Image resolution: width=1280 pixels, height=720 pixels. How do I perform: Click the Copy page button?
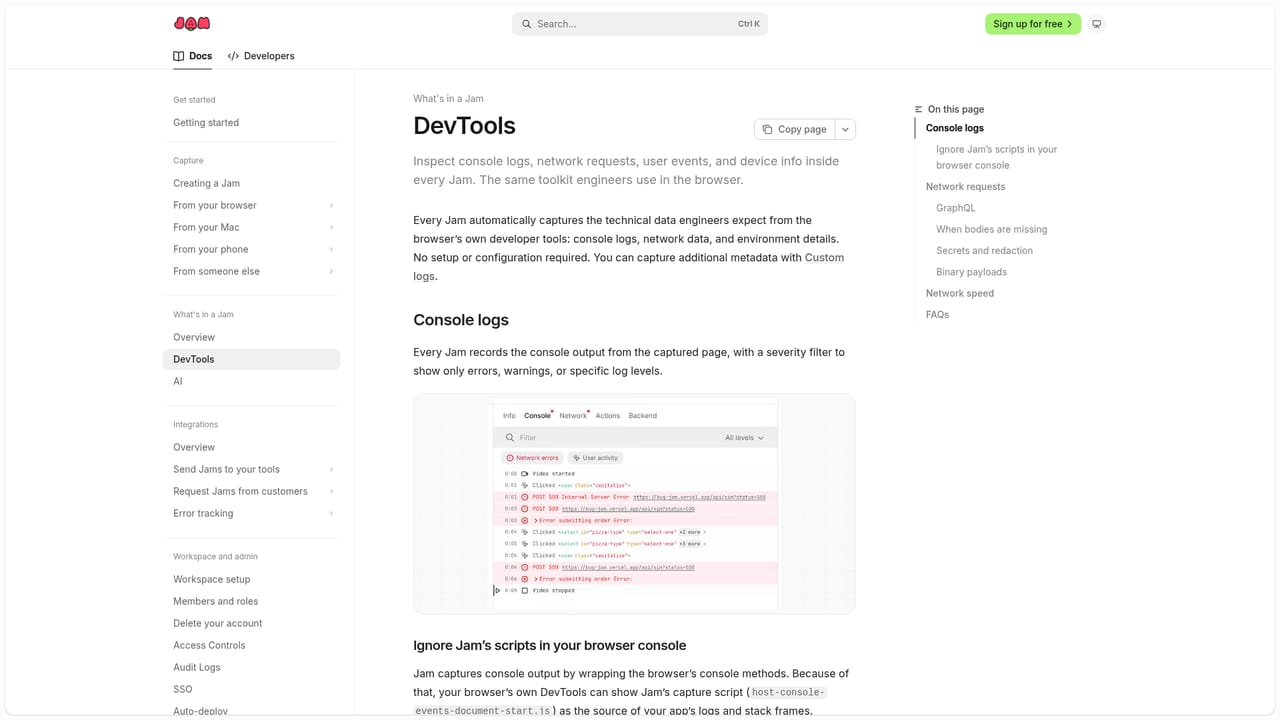click(x=794, y=129)
